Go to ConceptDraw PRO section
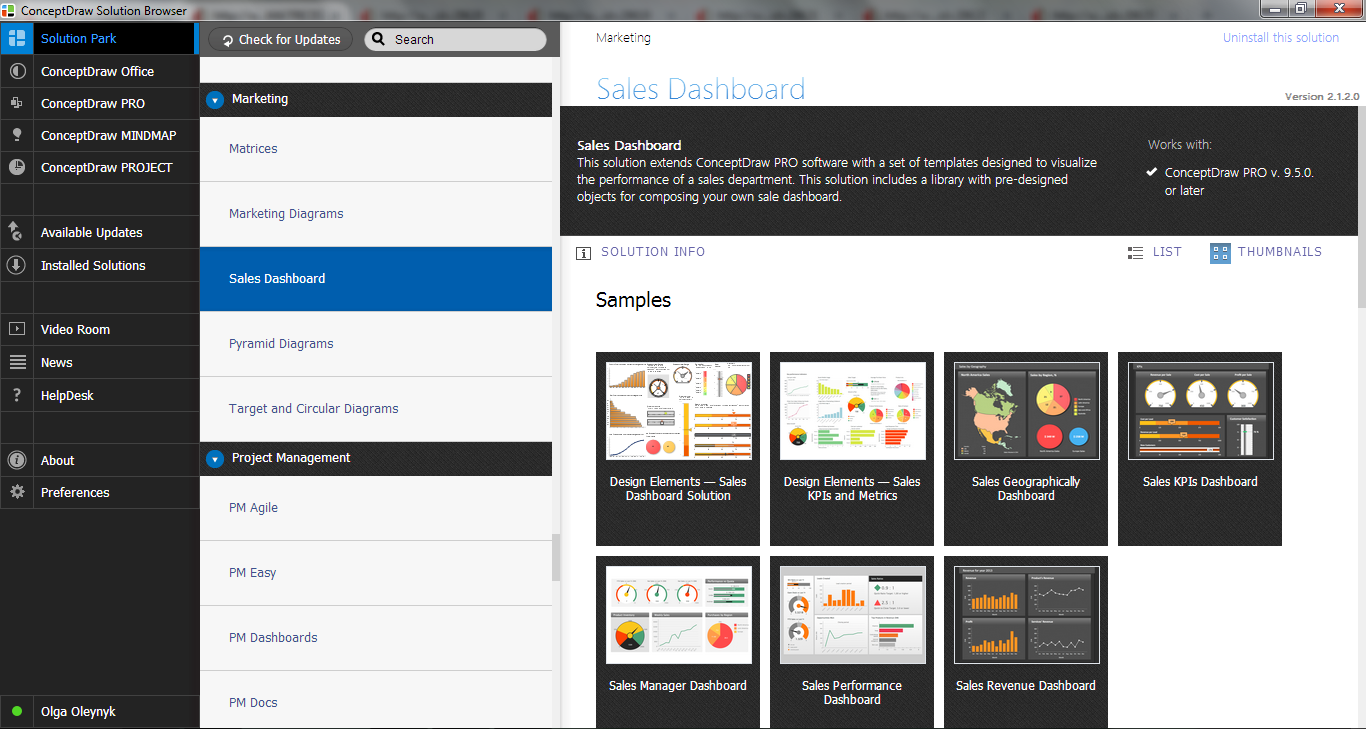 [x=98, y=103]
